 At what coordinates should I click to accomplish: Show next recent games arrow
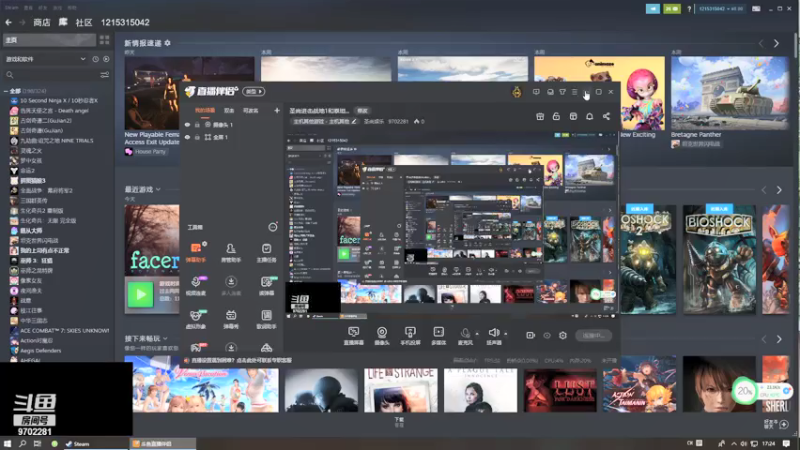pyautogui.click(x=779, y=190)
